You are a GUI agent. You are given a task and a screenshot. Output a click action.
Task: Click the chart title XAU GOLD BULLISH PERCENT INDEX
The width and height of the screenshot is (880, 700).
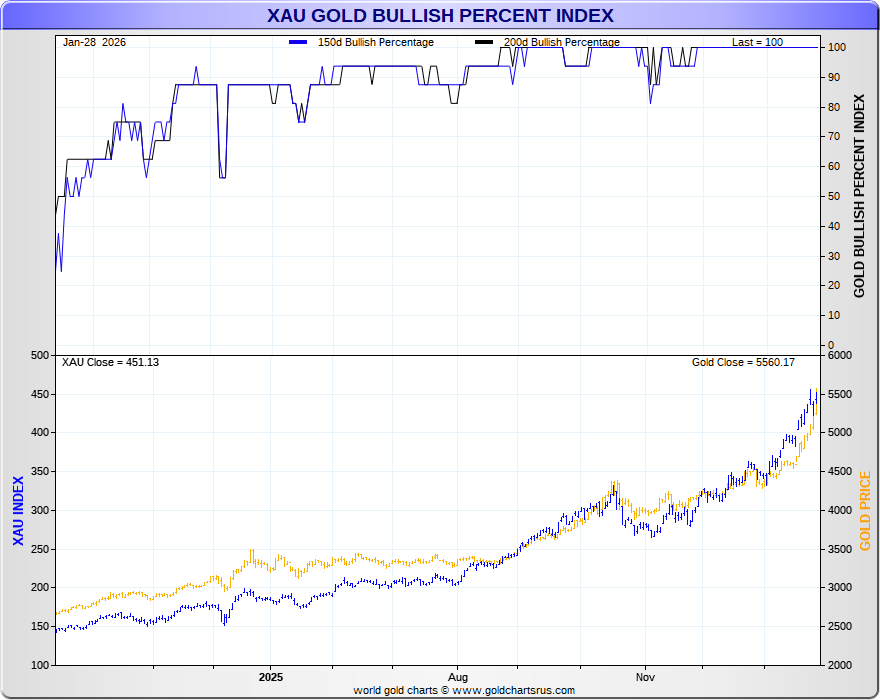point(440,16)
